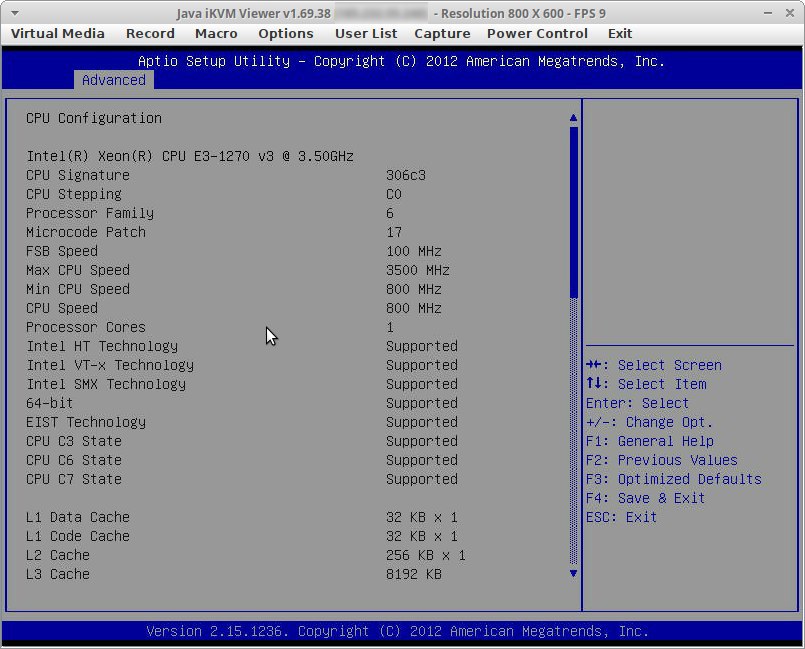Click the 306c3 signature value
Image resolution: width=805 pixels, height=649 pixels.
coord(406,175)
